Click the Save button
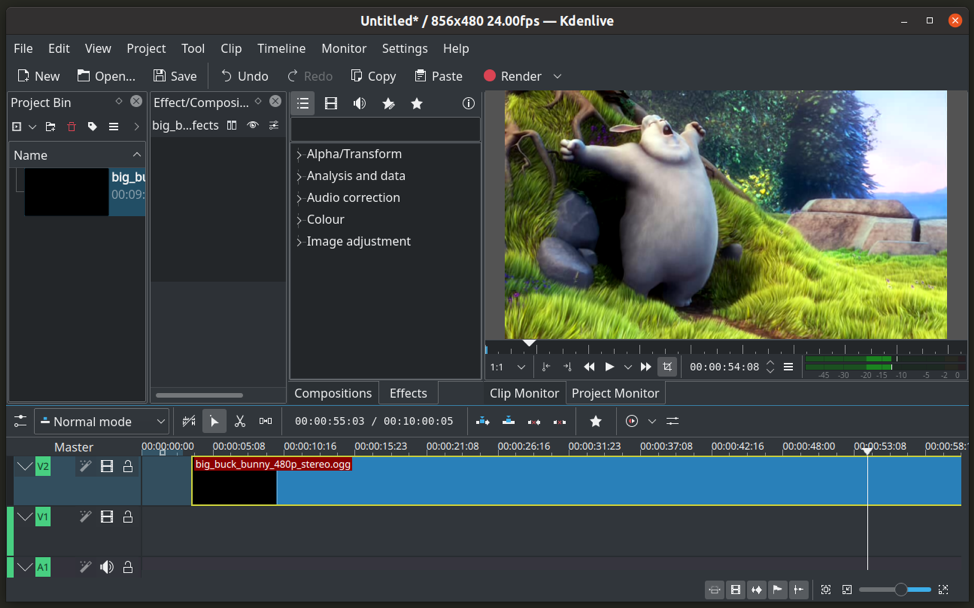974x608 pixels. coord(175,76)
